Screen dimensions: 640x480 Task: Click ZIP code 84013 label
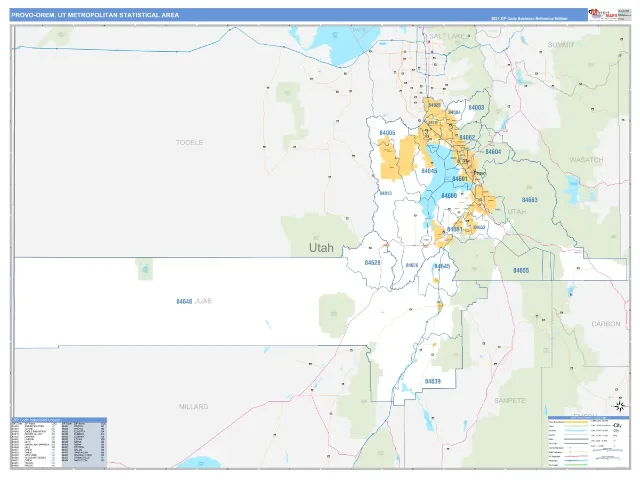coord(386,193)
